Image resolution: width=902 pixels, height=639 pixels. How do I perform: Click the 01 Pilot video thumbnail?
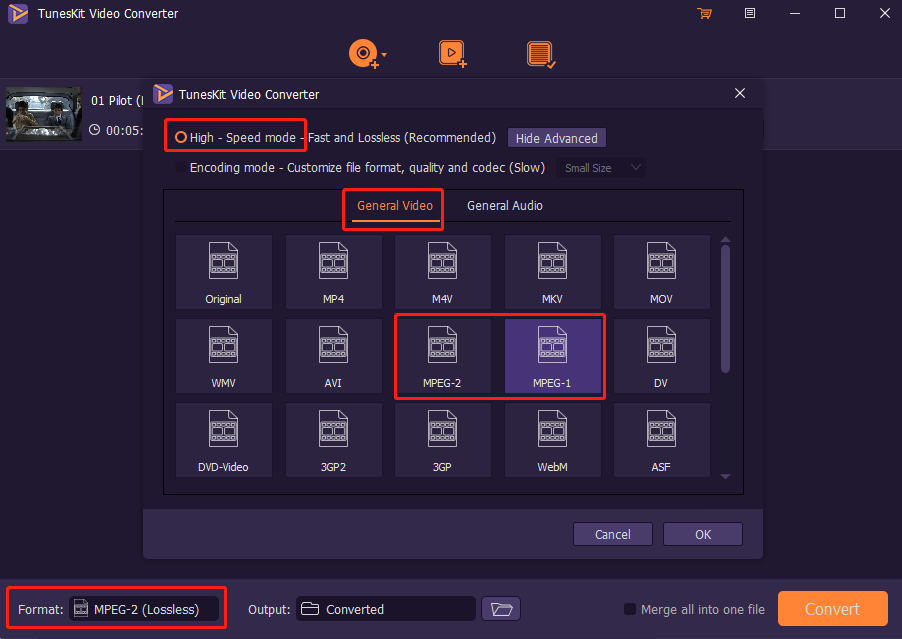pyautogui.click(x=44, y=114)
